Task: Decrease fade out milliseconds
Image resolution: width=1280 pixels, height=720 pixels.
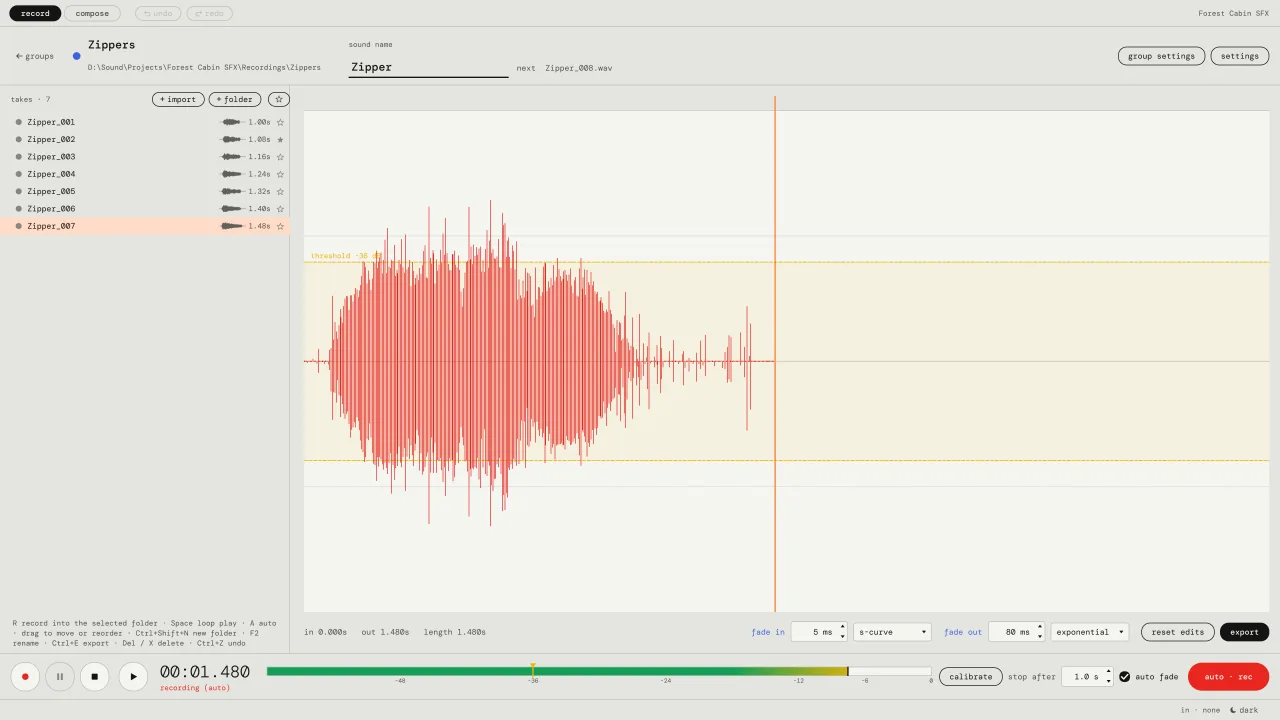Action: click(1040, 637)
